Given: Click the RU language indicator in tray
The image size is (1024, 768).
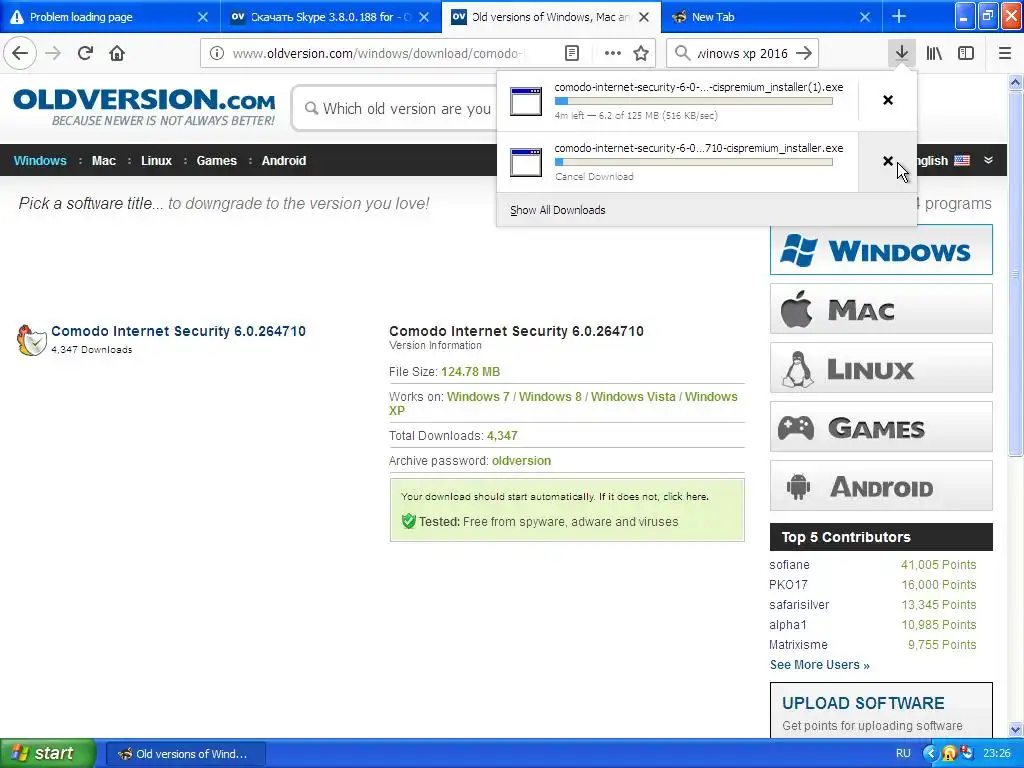Looking at the screenshot, I should [x=903, y=753].
